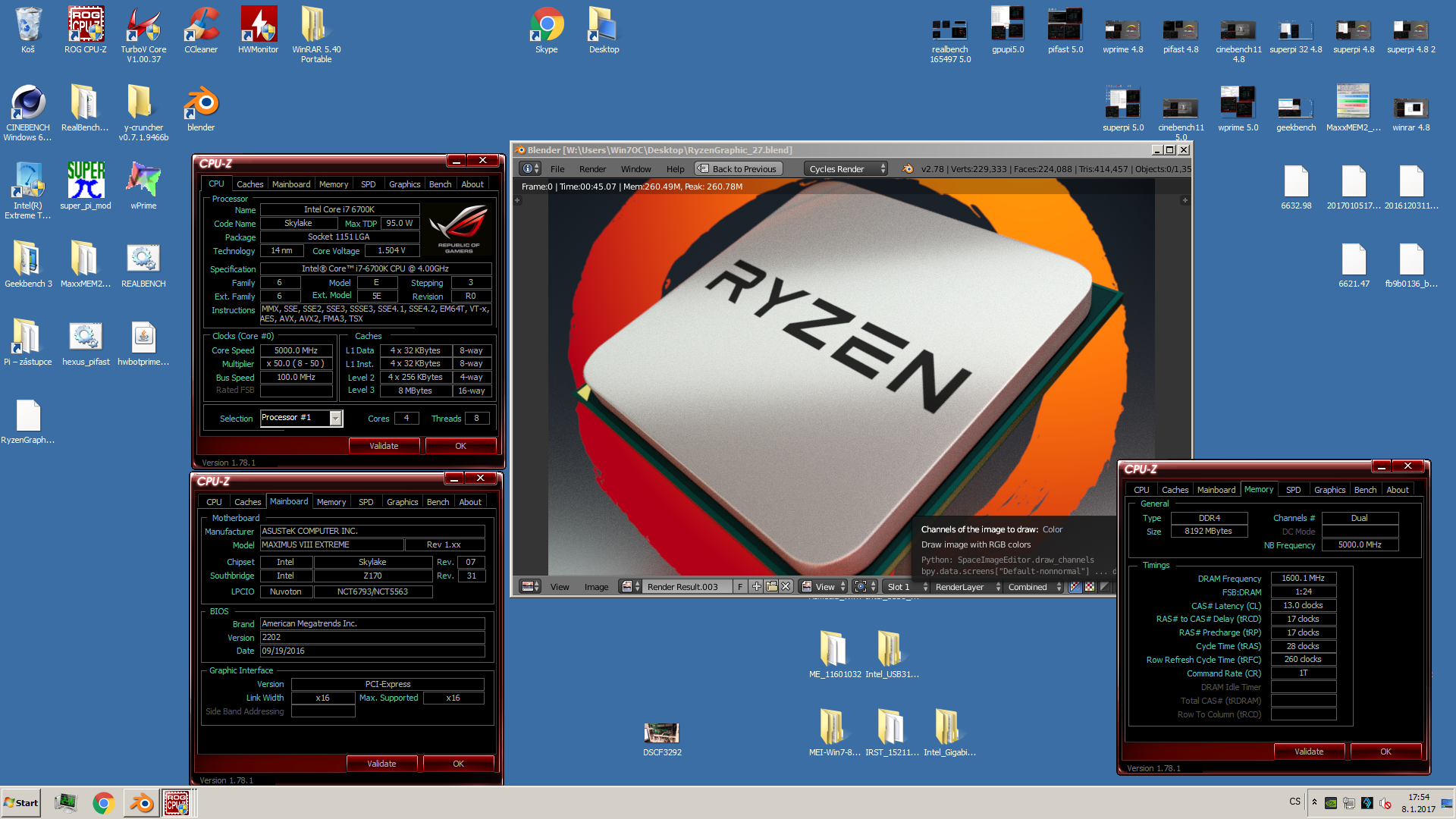Open the Render menu in Blender
Image resolution: width=1456 pixels, height=819 pixels.
pos(592,169)
